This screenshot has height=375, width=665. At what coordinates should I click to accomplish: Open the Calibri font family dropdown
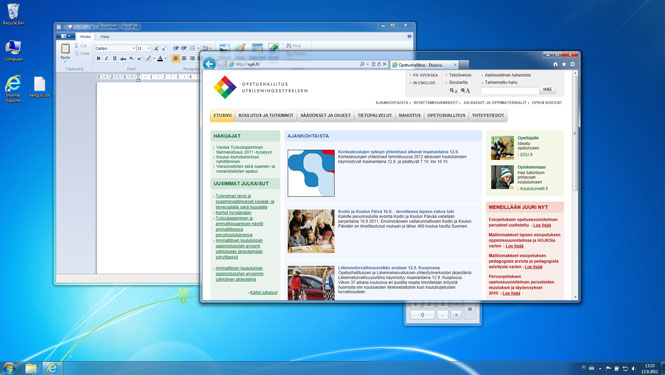pyautogui.click(x=134, y=48)
